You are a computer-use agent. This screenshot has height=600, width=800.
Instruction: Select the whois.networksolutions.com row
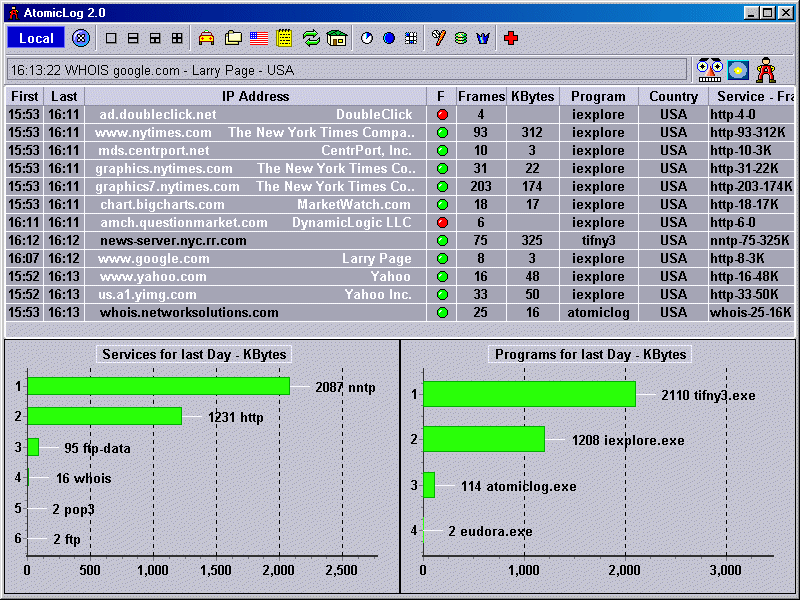pos(399,312)
